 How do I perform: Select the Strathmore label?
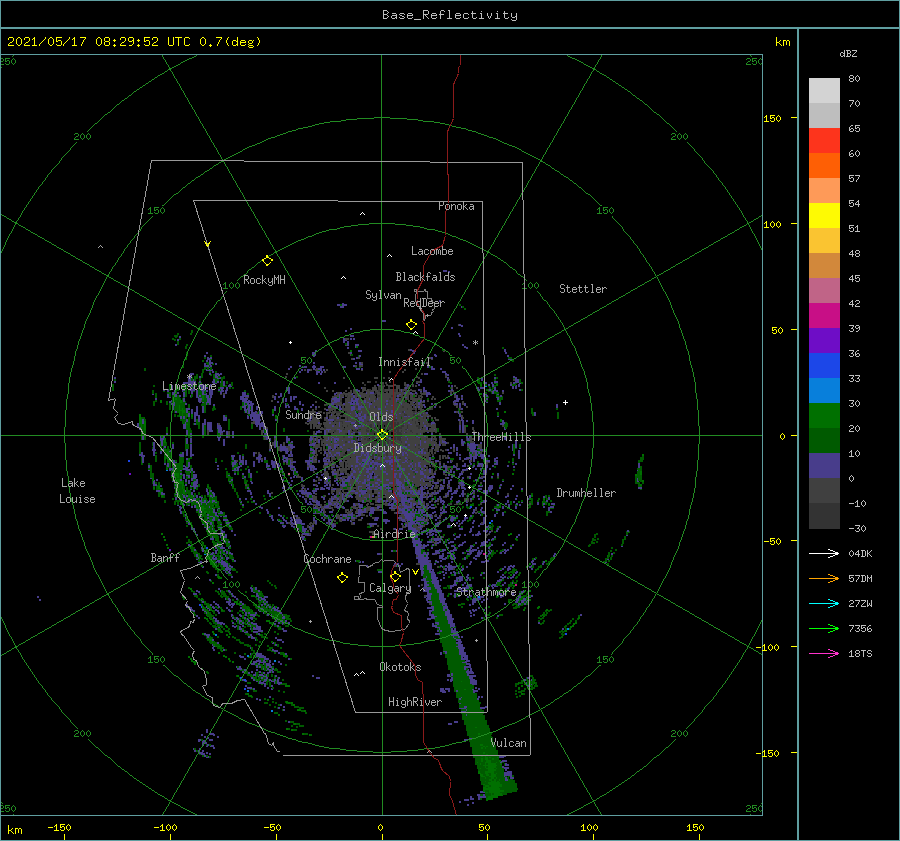click(x=486, y=592)
